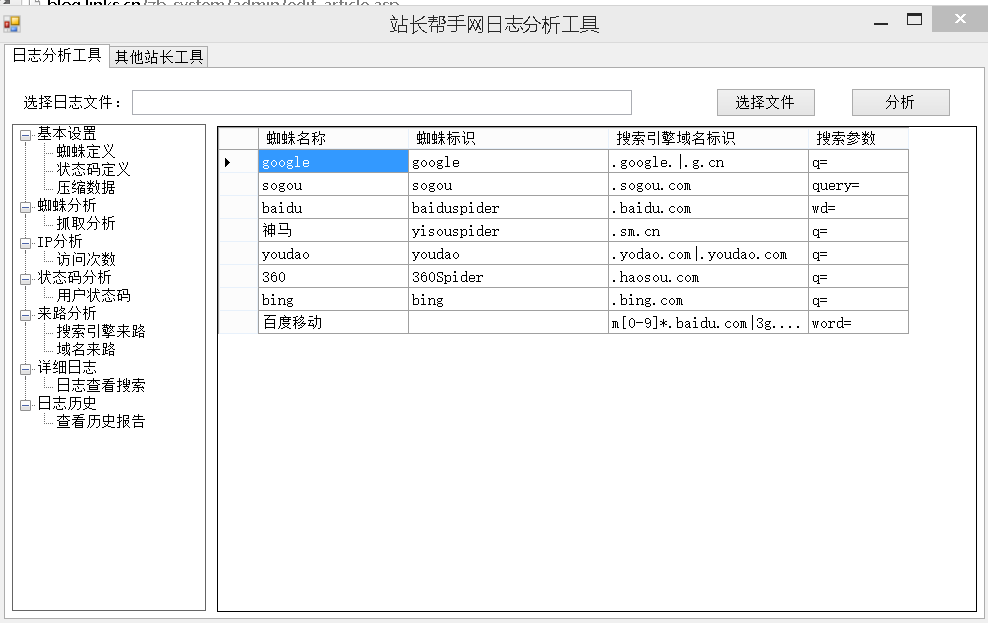Select 蜘蛛定义 in the tree
Viewport: 988px width, 623px height.
(x=86, y=152)
